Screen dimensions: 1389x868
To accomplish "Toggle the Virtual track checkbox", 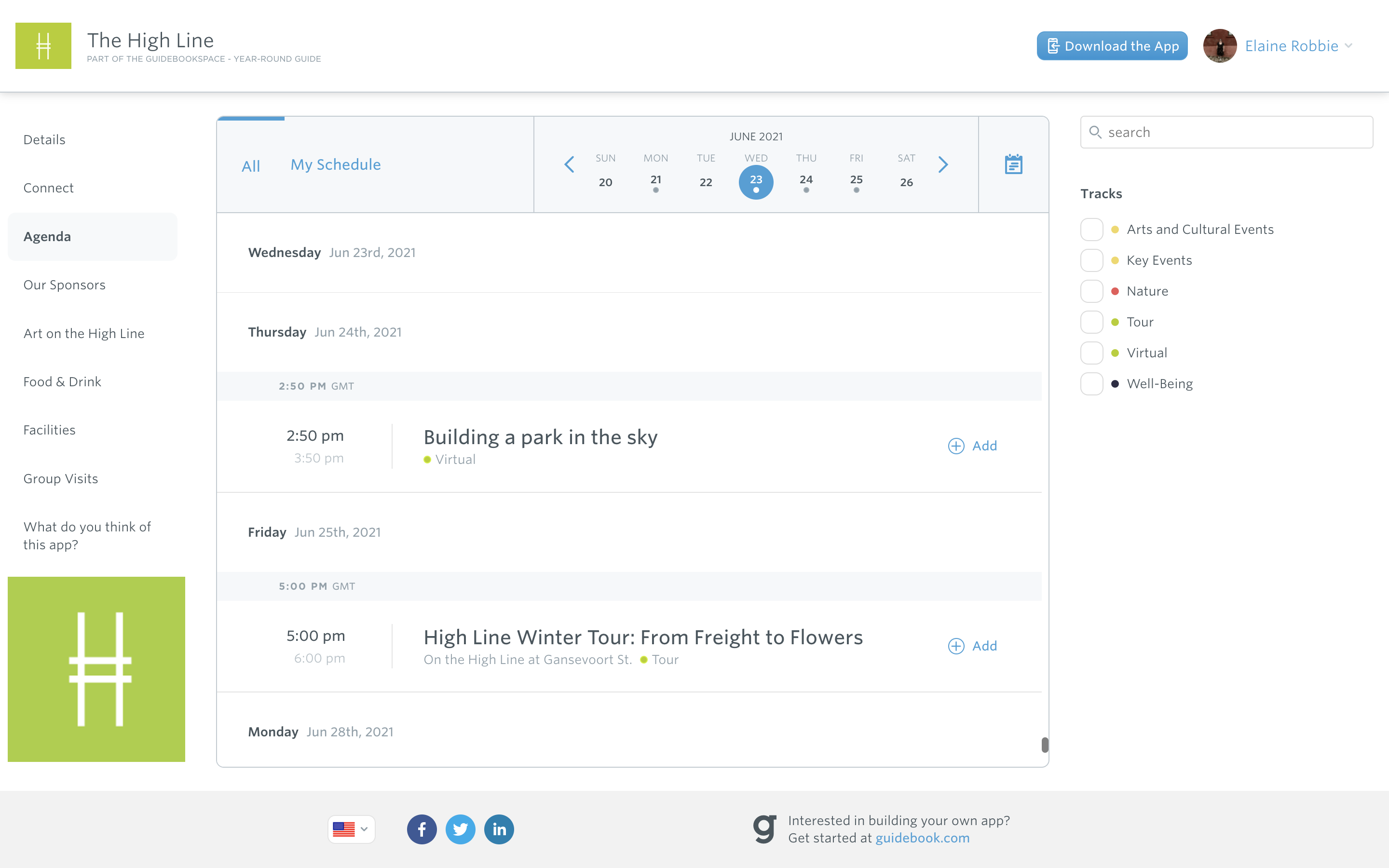I will click(x=1092, y=353).
